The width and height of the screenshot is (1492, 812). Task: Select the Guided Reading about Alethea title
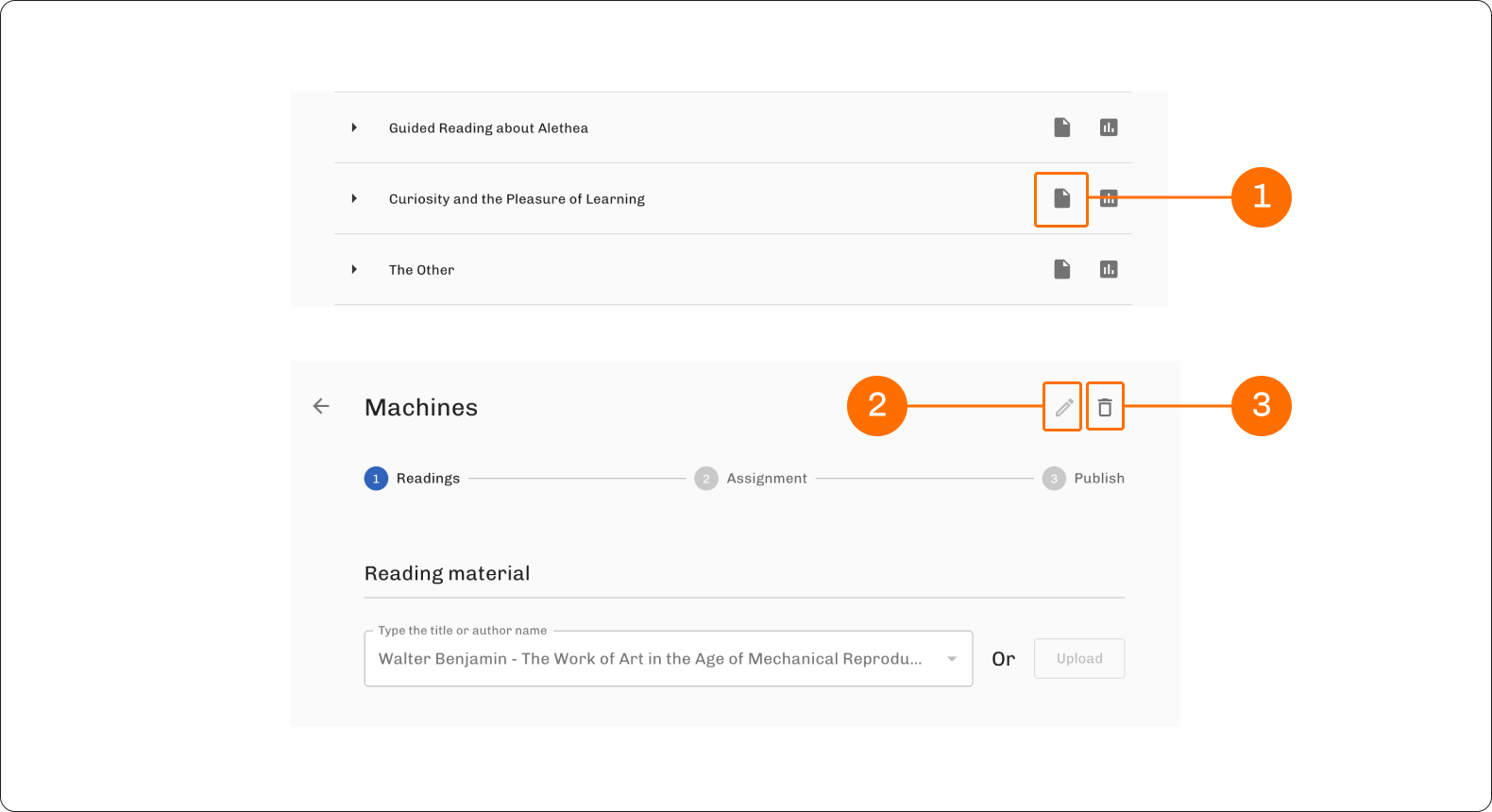click(488, 128)
